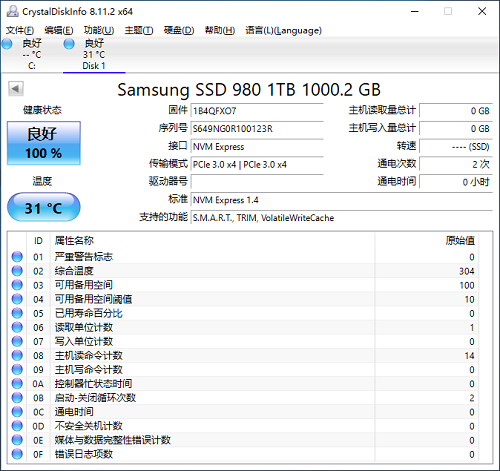Click the CrystalDiskInfo title bar app icon

coord(12,11)
